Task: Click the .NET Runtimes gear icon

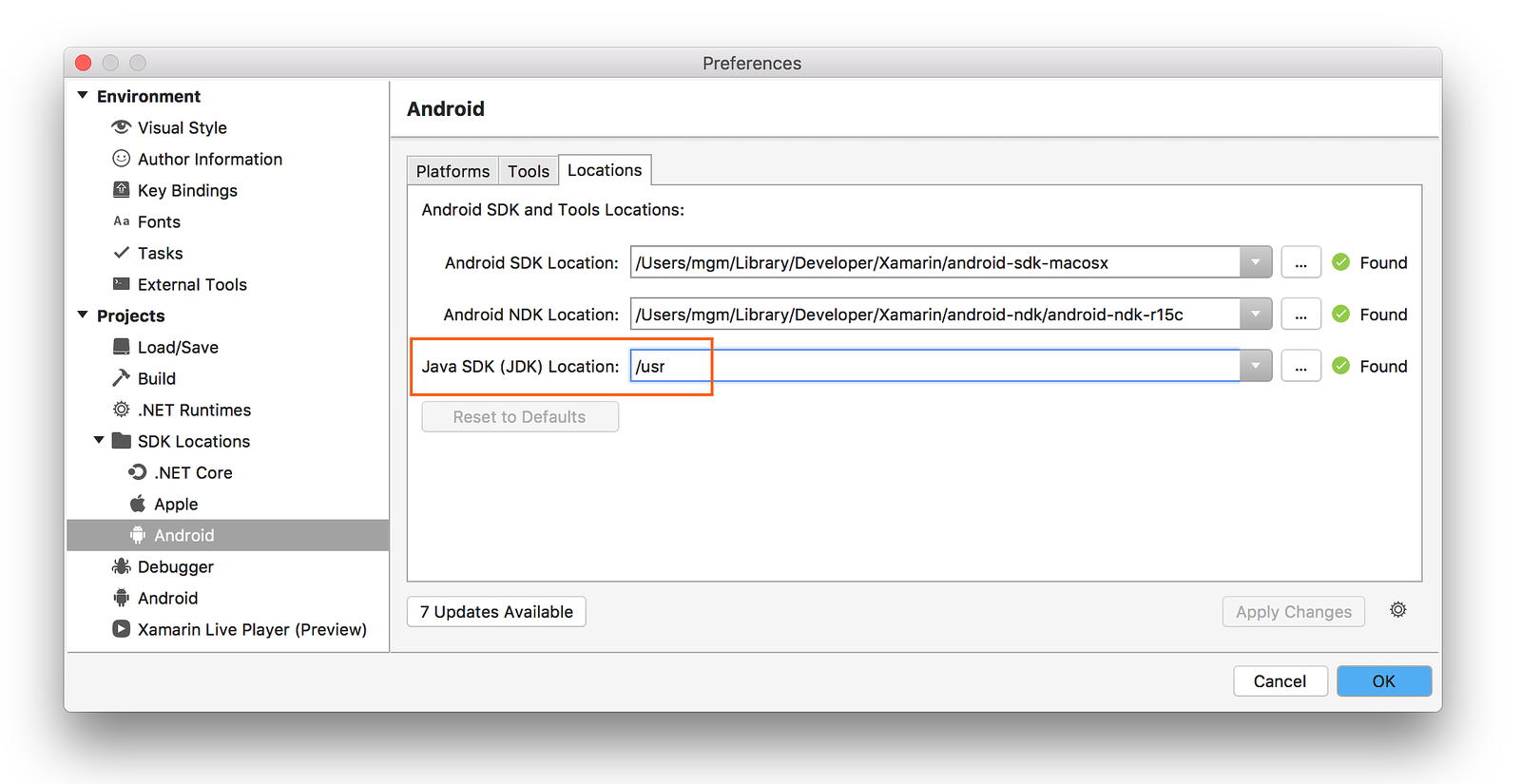Action: click(121, 409)
